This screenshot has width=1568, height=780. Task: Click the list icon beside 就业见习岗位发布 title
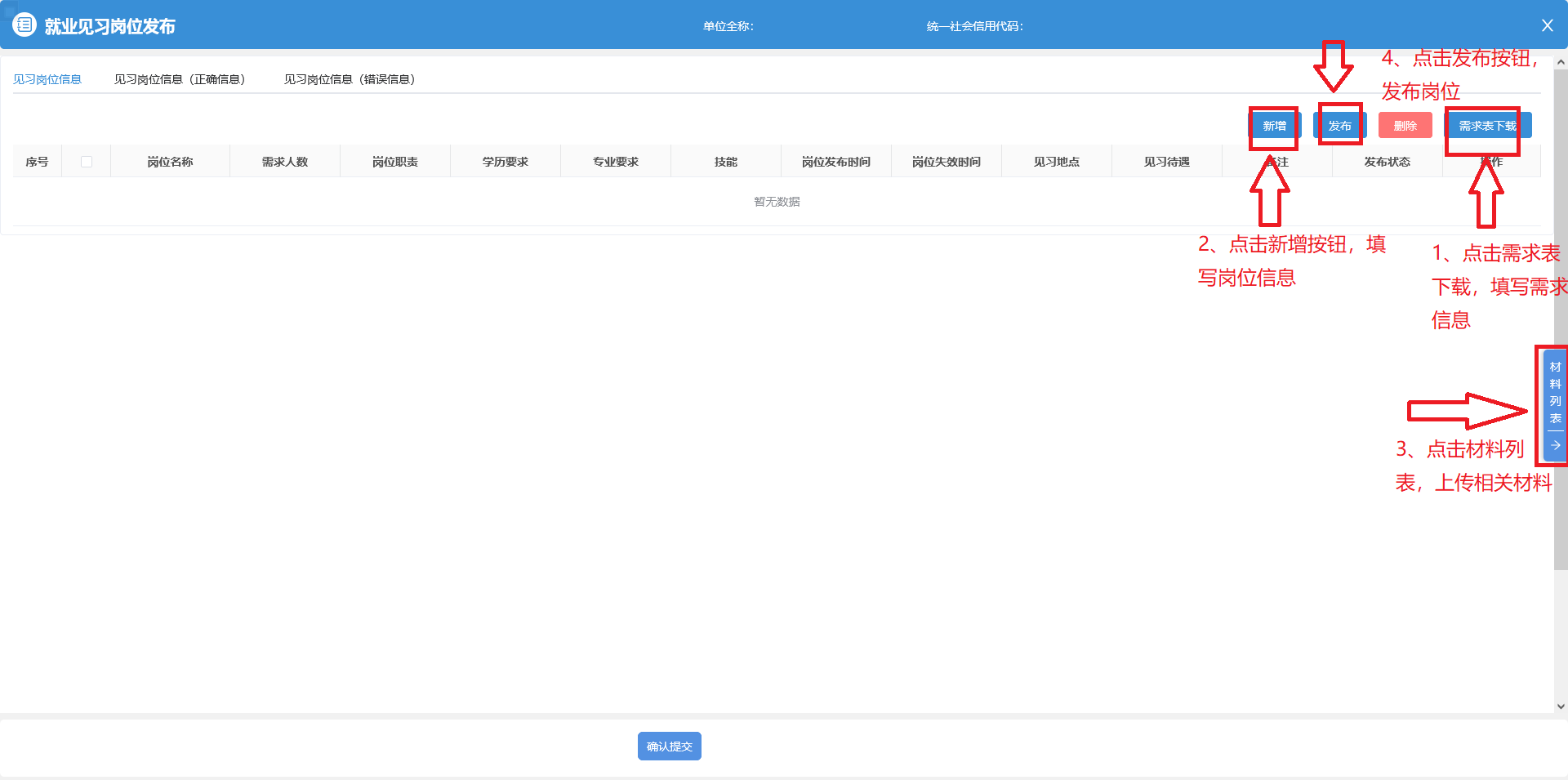tap(24, 25)
